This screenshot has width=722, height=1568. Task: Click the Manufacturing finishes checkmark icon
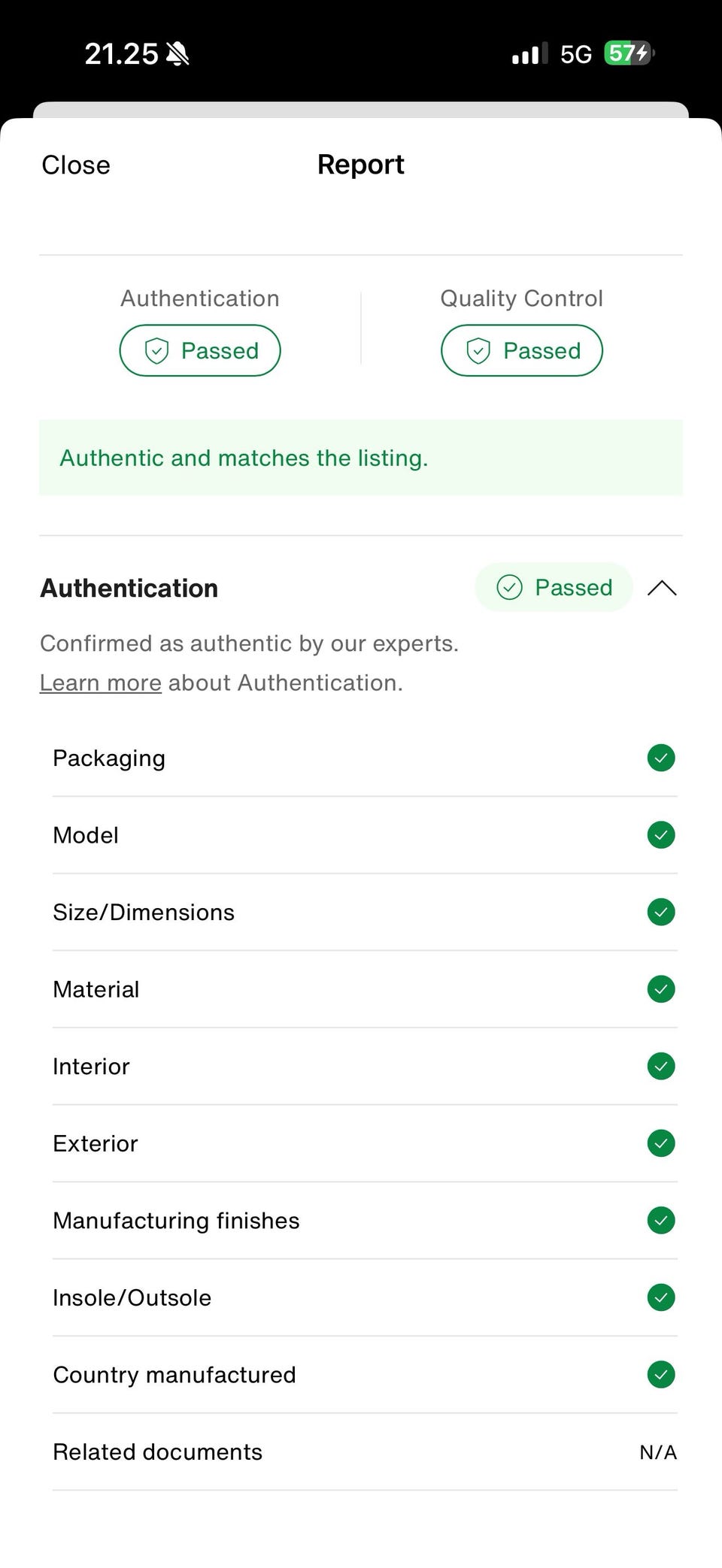(x=660, y=1220)
